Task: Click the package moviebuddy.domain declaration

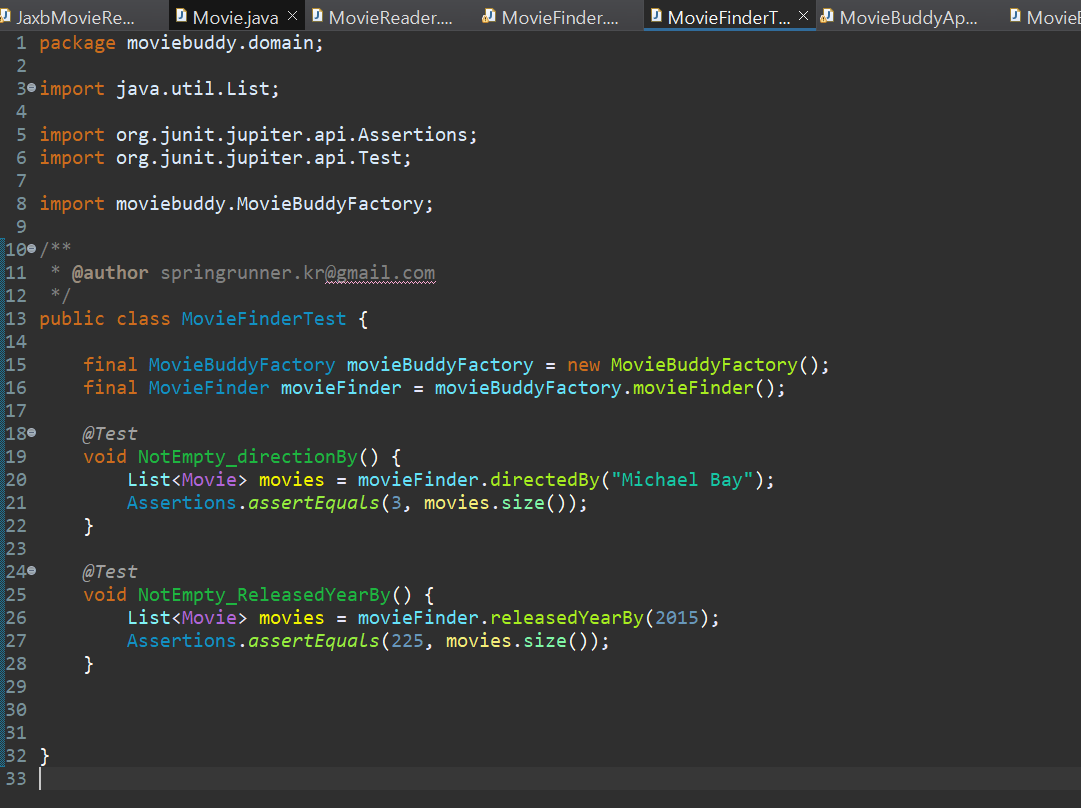Action: pos(181,43)
